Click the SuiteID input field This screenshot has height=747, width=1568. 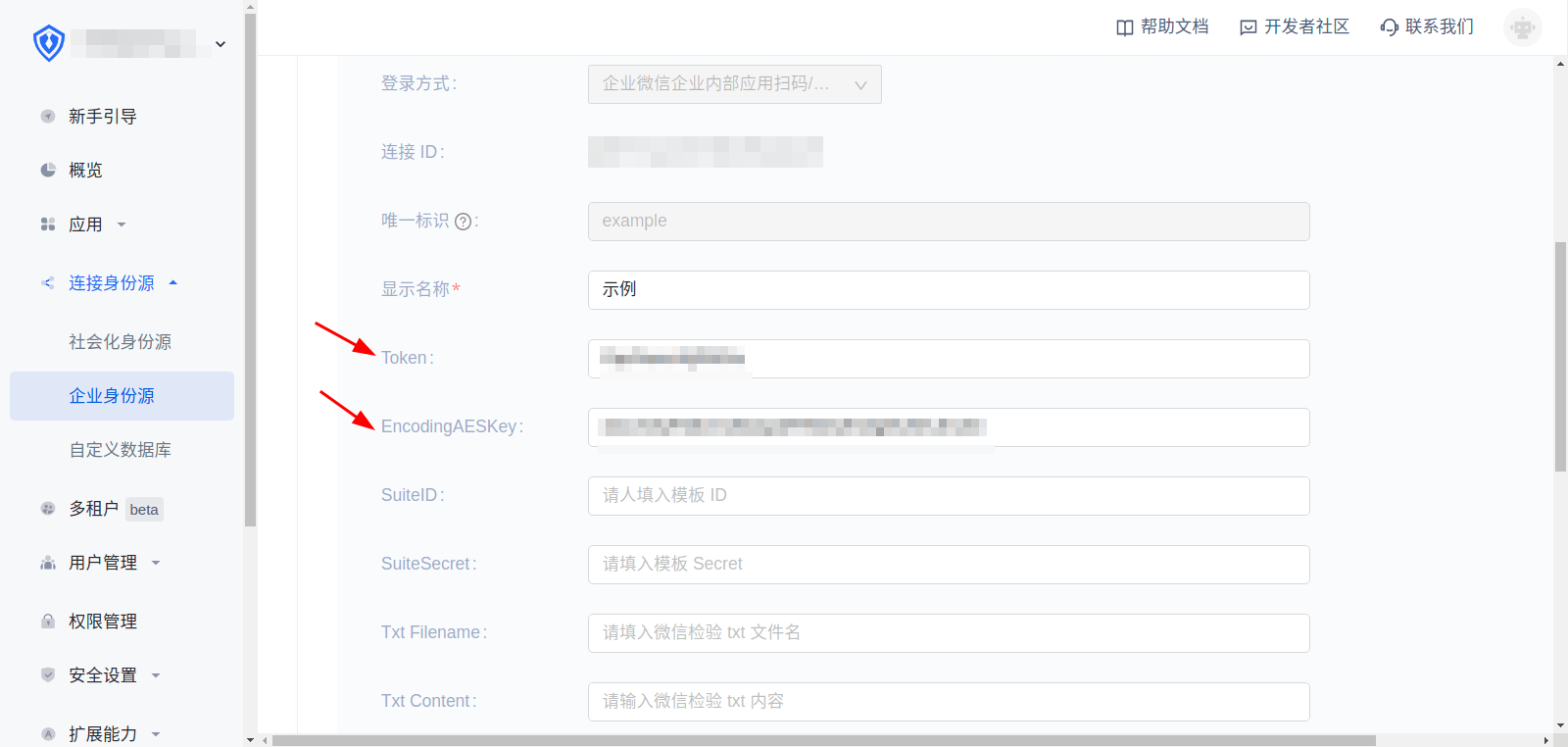949,496
